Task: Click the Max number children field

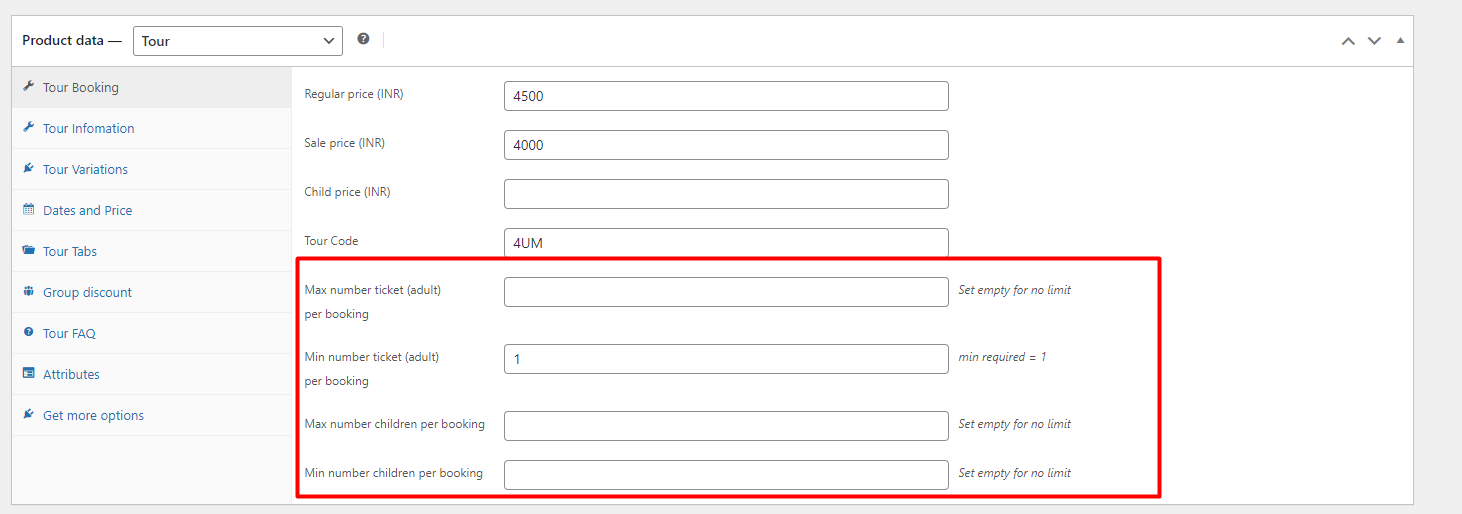Action: pyautogui.click(x=726, y=426)
